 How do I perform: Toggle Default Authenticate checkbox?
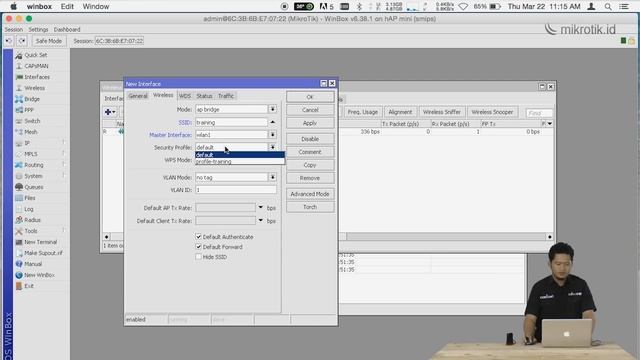pyautogui.click(x=198, y=237)
